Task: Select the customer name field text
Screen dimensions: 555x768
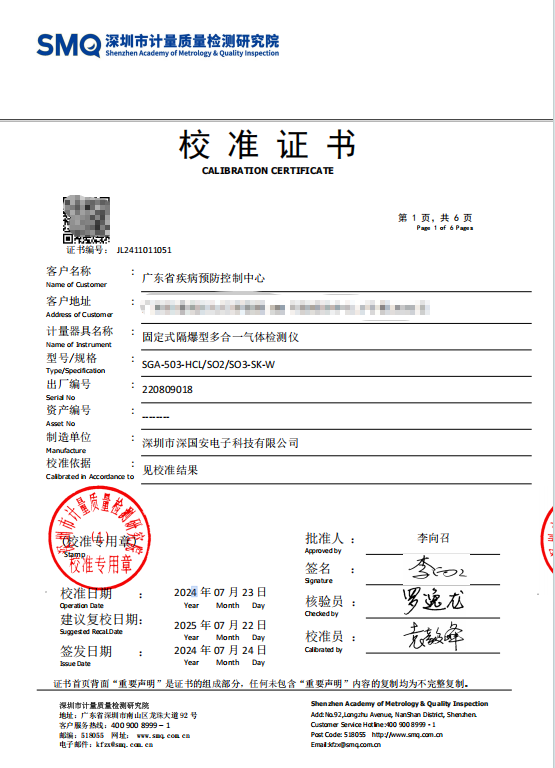Action: tap(203, 278)
